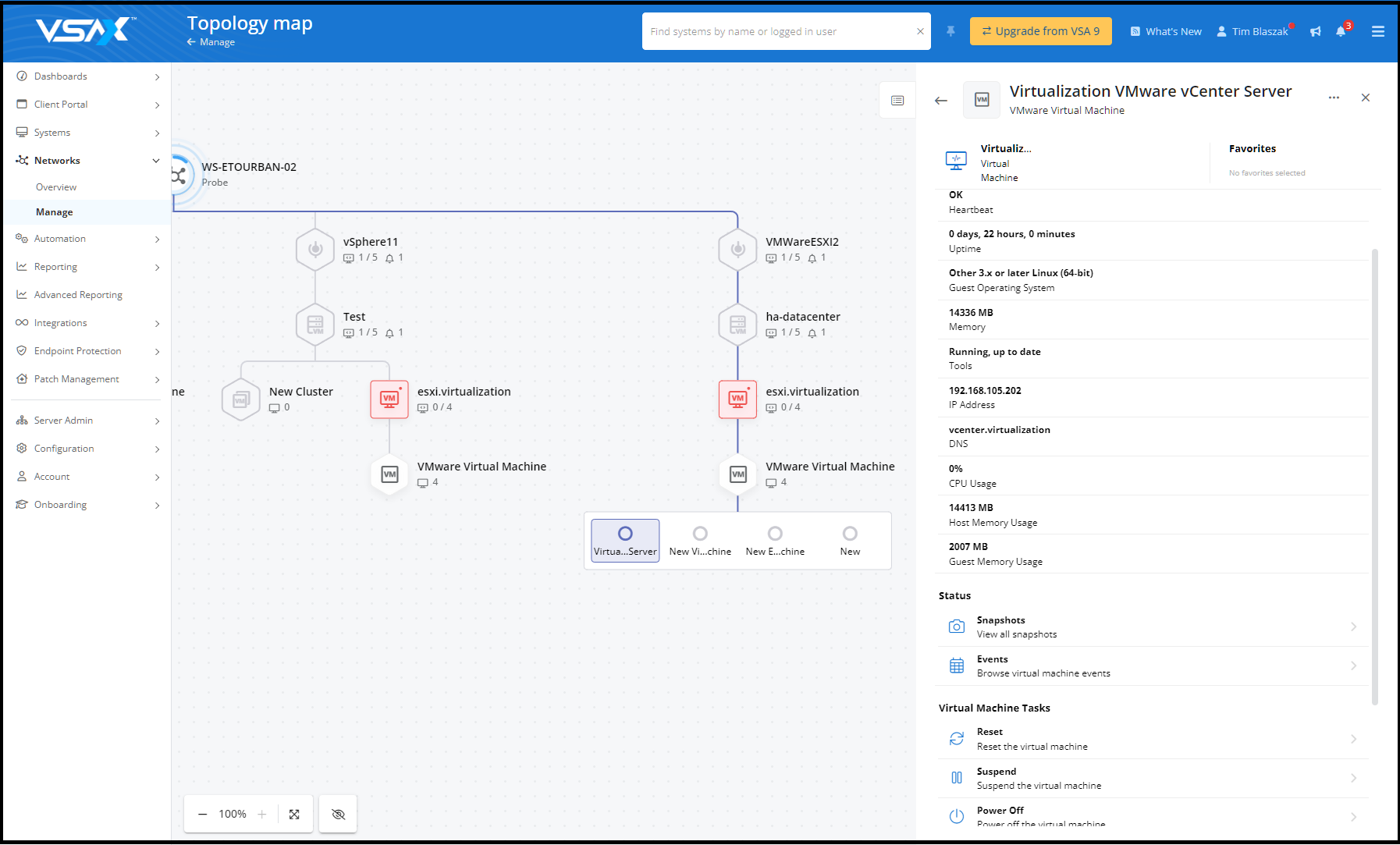The image size is (1400, 845).
Task: Expand the Client Portal menu
Action: click(87, 105)
